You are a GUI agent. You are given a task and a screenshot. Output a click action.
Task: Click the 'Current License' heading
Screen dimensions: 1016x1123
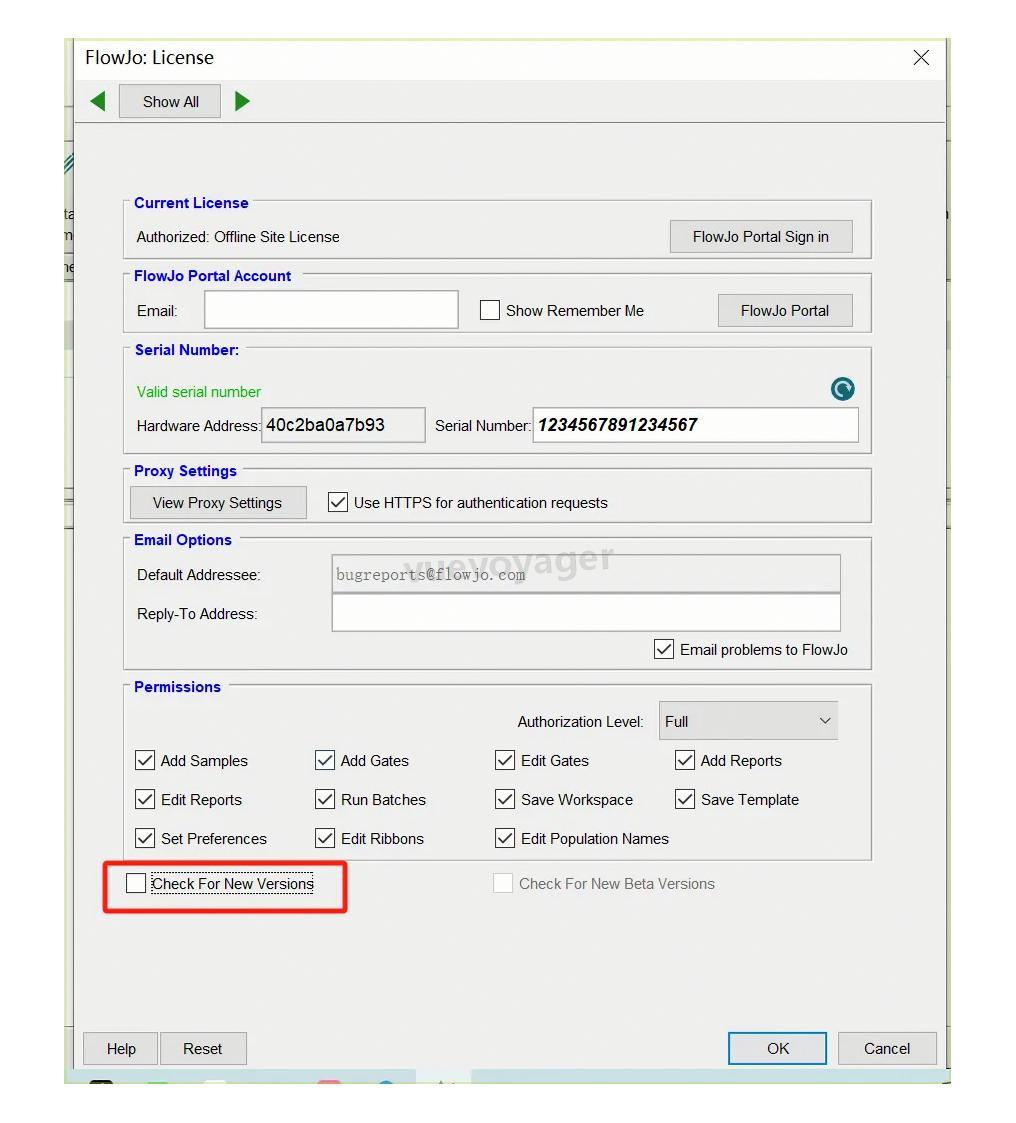(191, 203)
